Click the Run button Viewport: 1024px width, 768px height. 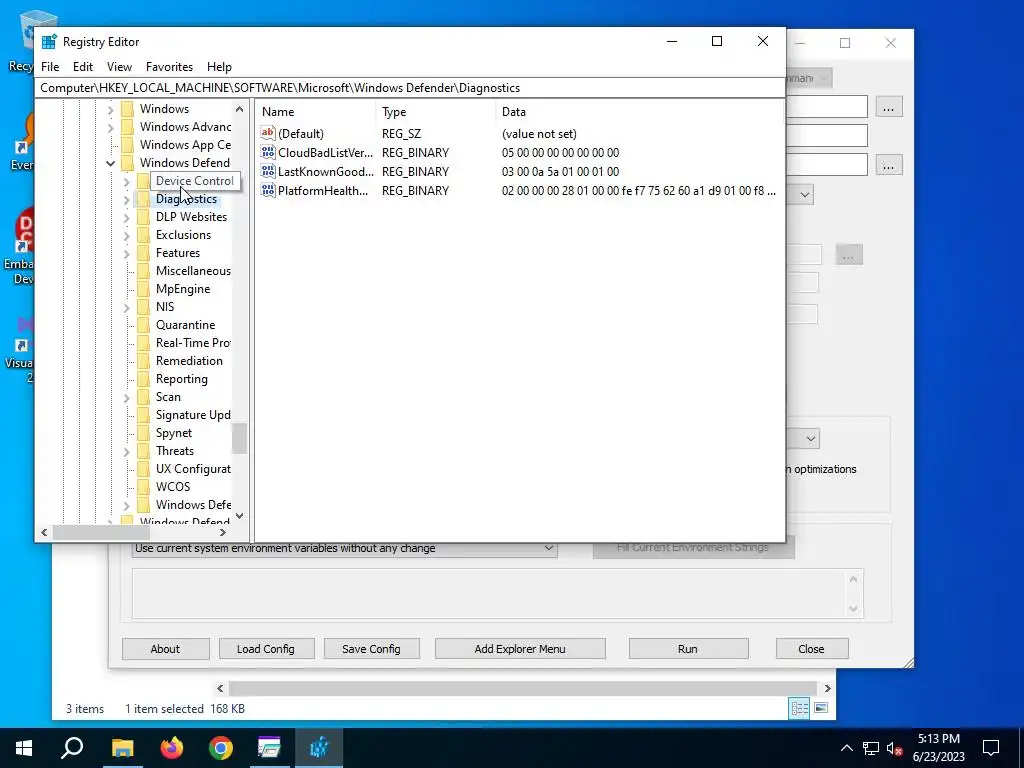[688, 649]
